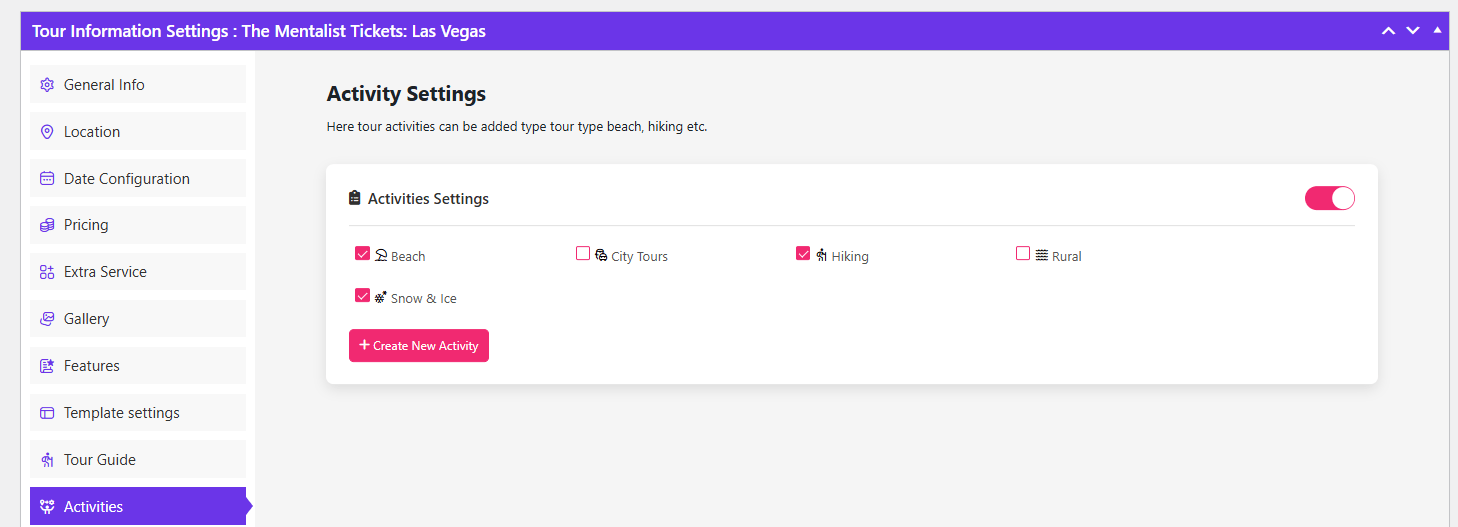
Task: Click the Tour Guide hiker icon
Action: tap(46, 460)
